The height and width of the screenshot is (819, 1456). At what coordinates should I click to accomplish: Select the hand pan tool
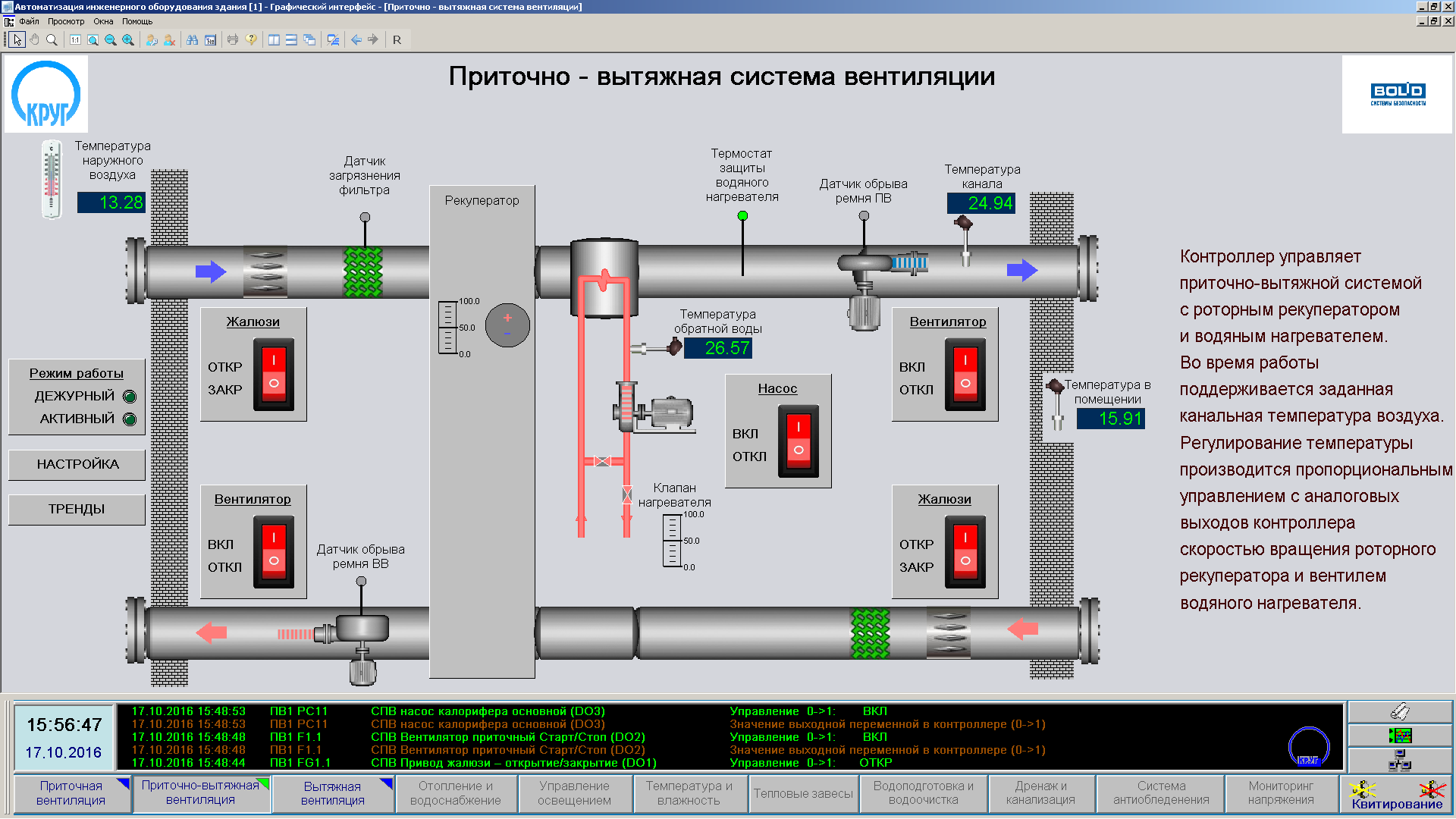(x=34, y=40)
